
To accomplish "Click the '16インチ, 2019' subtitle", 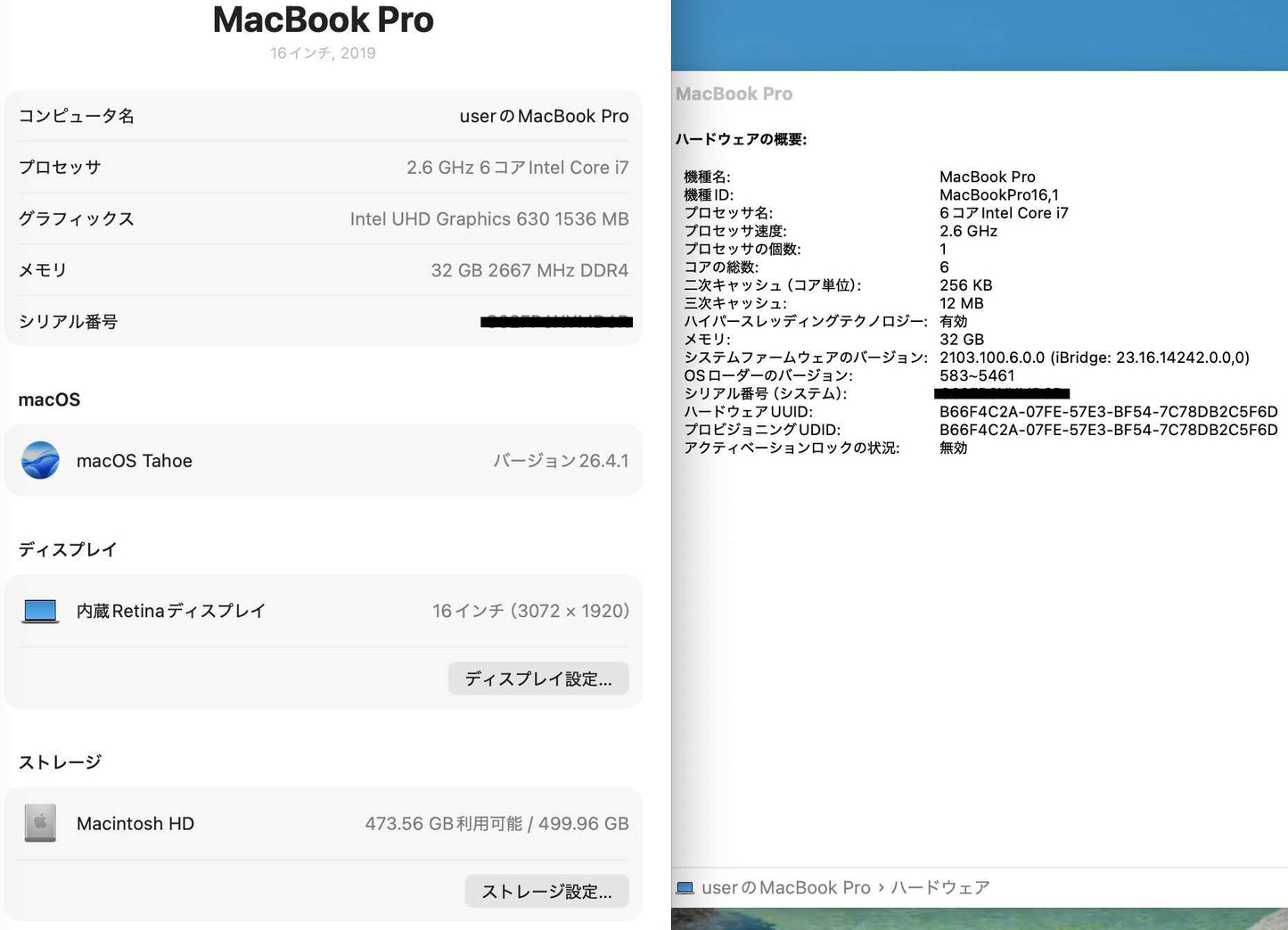I will [x=323, y=53].
